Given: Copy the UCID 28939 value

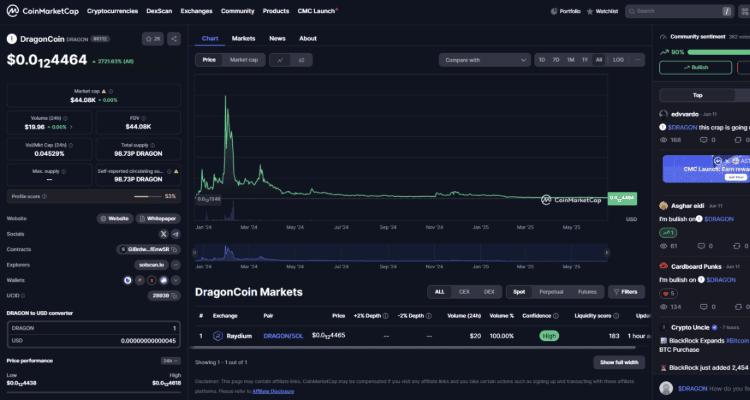Looking at the screenshot, I should 175,296.
